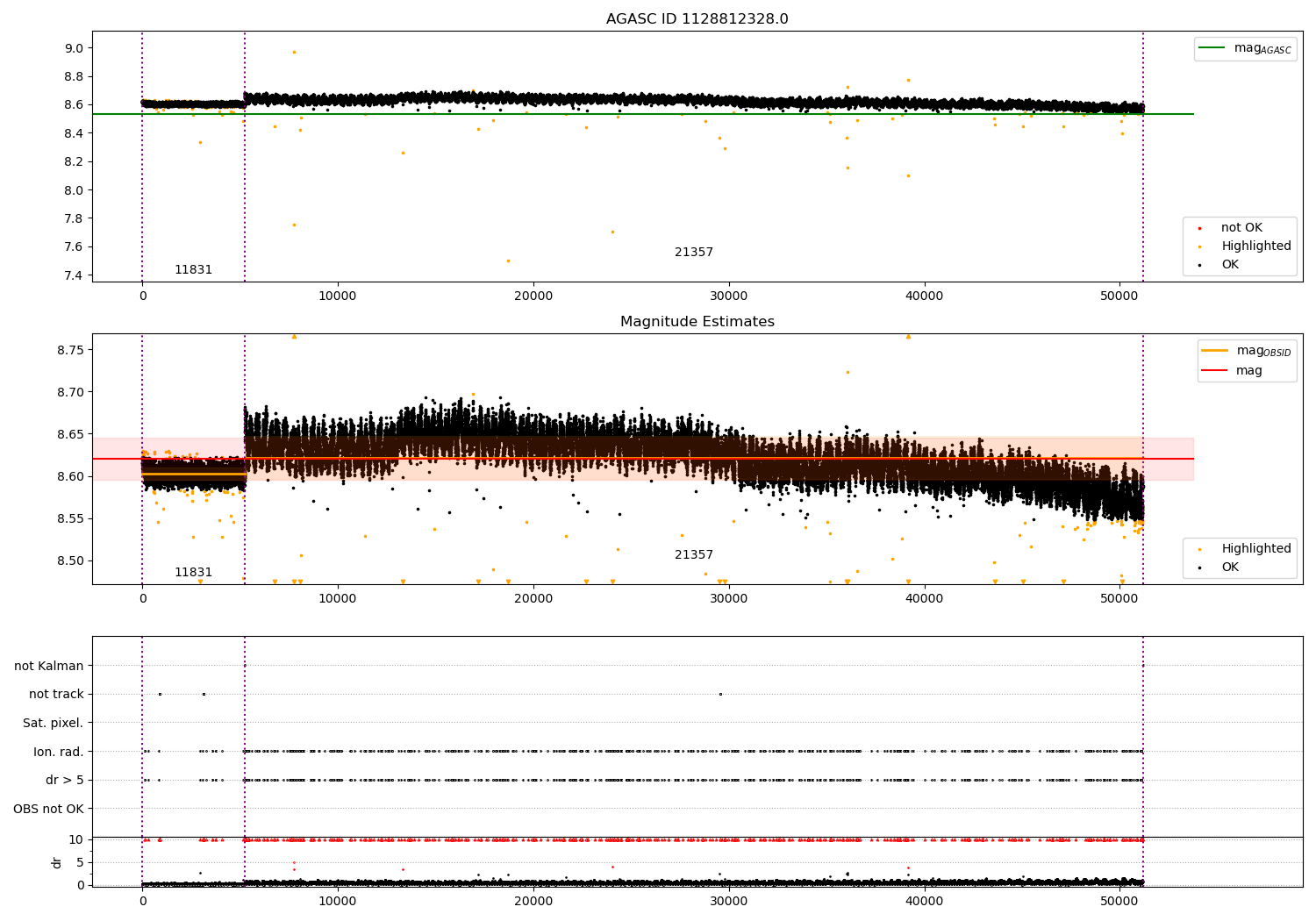Image resolution: width=1316 pixels, height=921 pixels.
Task: Click the y-axis tick label '7.8'
Action: [74, 219]
